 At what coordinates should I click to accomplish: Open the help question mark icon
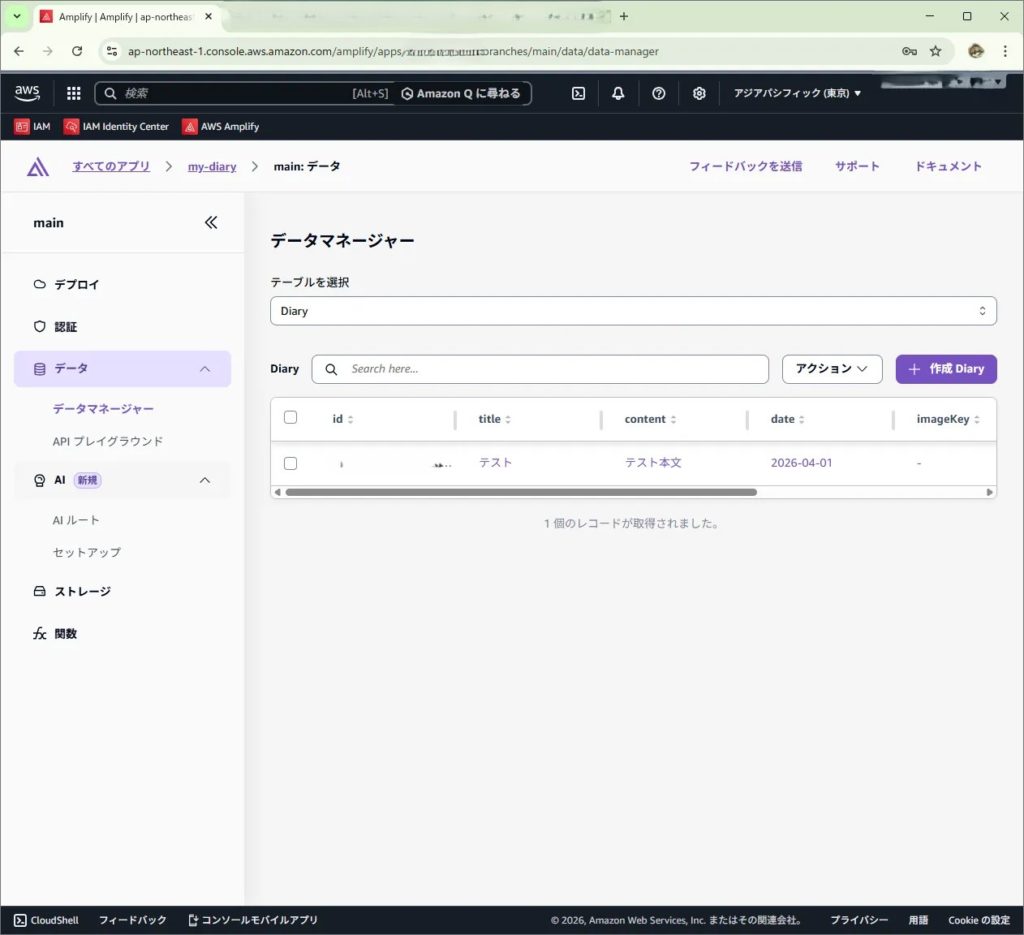pos(658,93)
